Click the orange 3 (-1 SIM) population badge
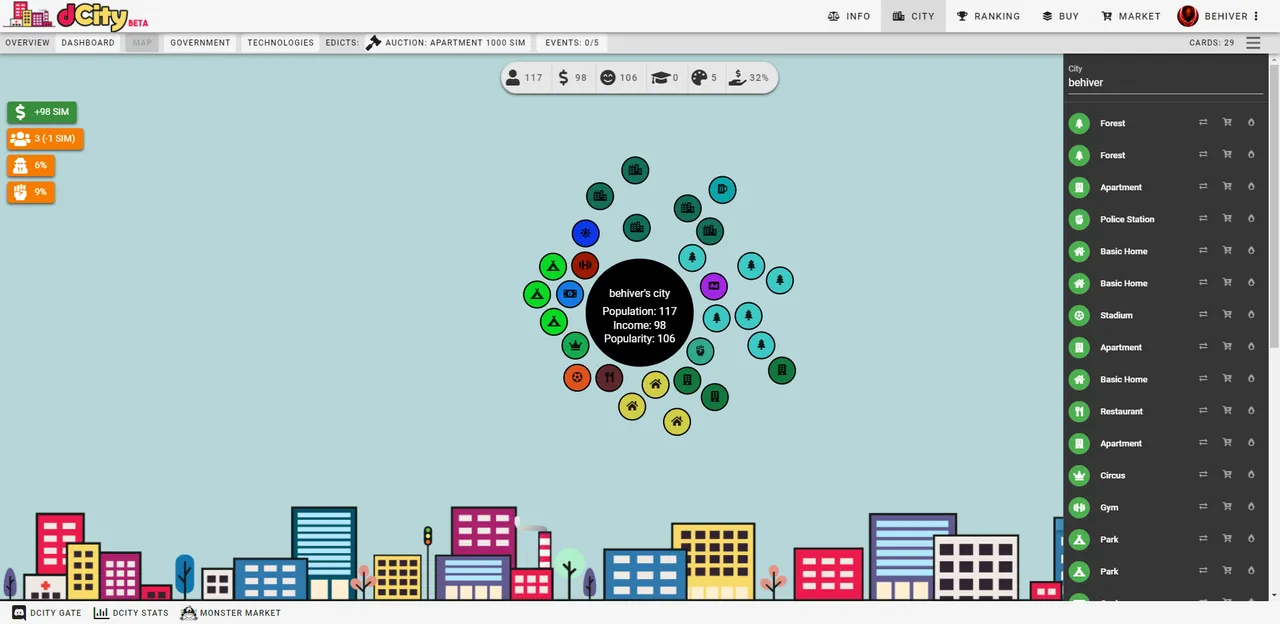 coord(45,138)
